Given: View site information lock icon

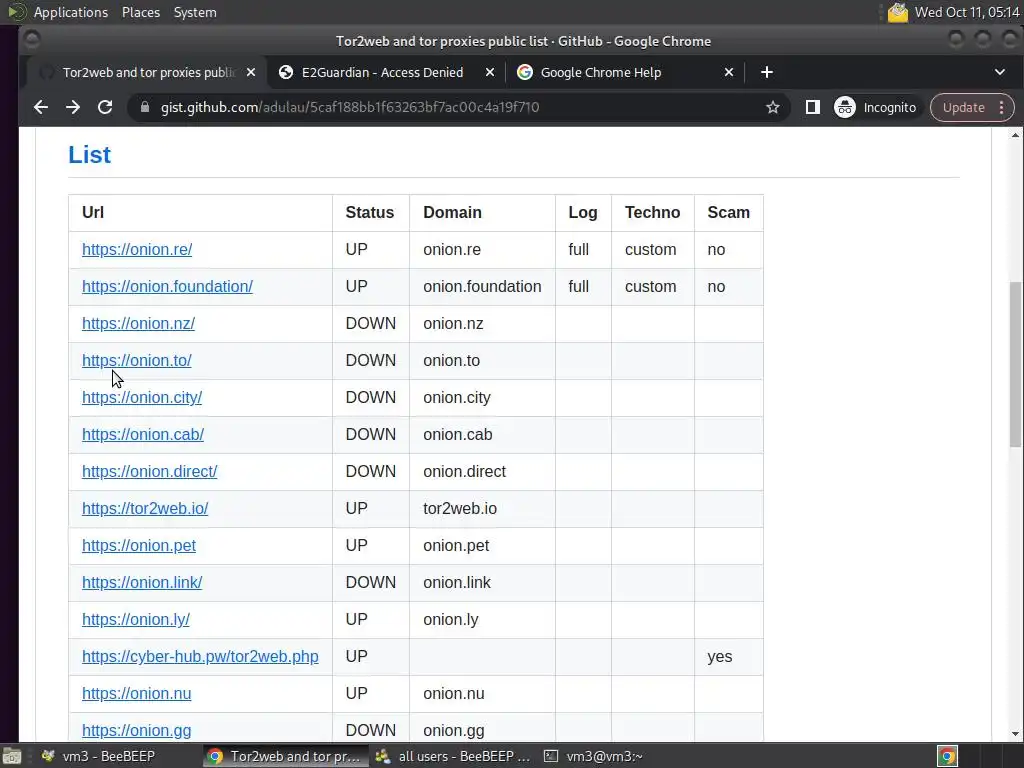Looking at the screenshot, I should tap(145, 107).
